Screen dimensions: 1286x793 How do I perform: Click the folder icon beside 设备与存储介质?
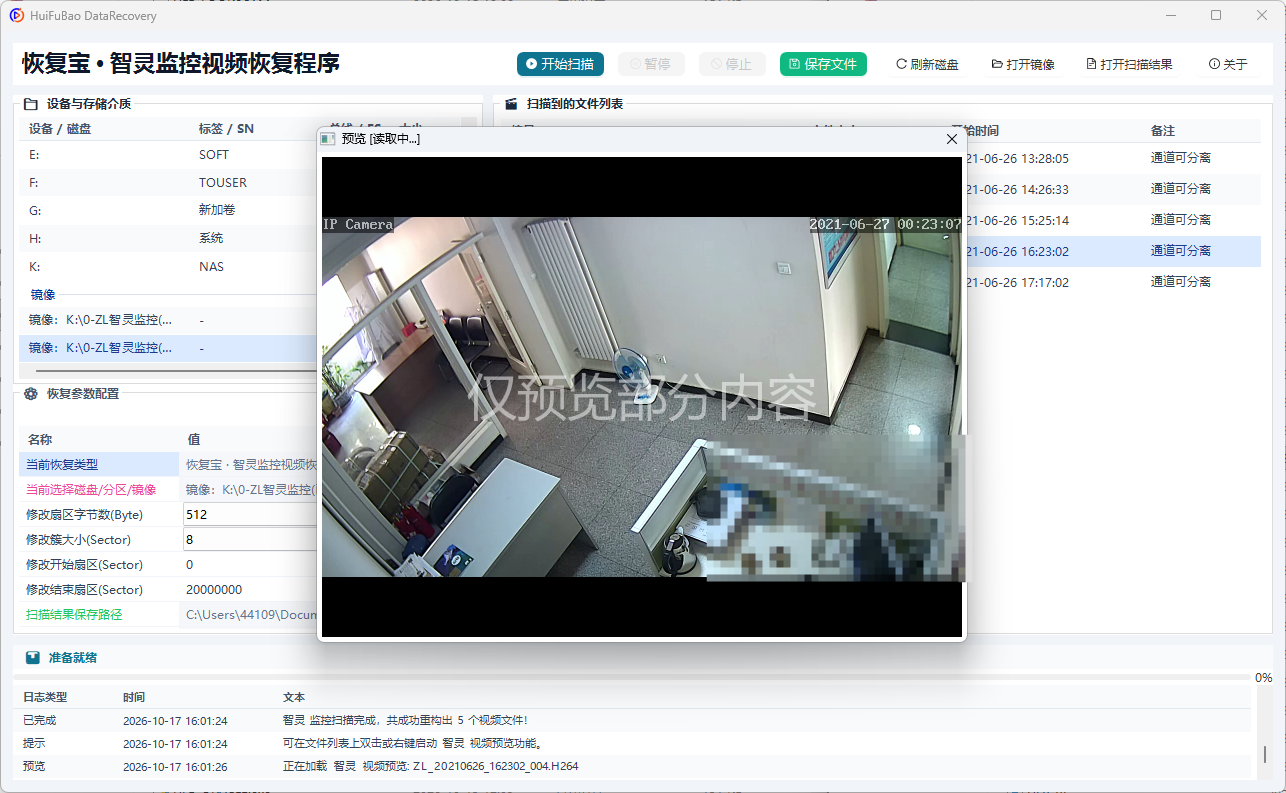[31, 104]
